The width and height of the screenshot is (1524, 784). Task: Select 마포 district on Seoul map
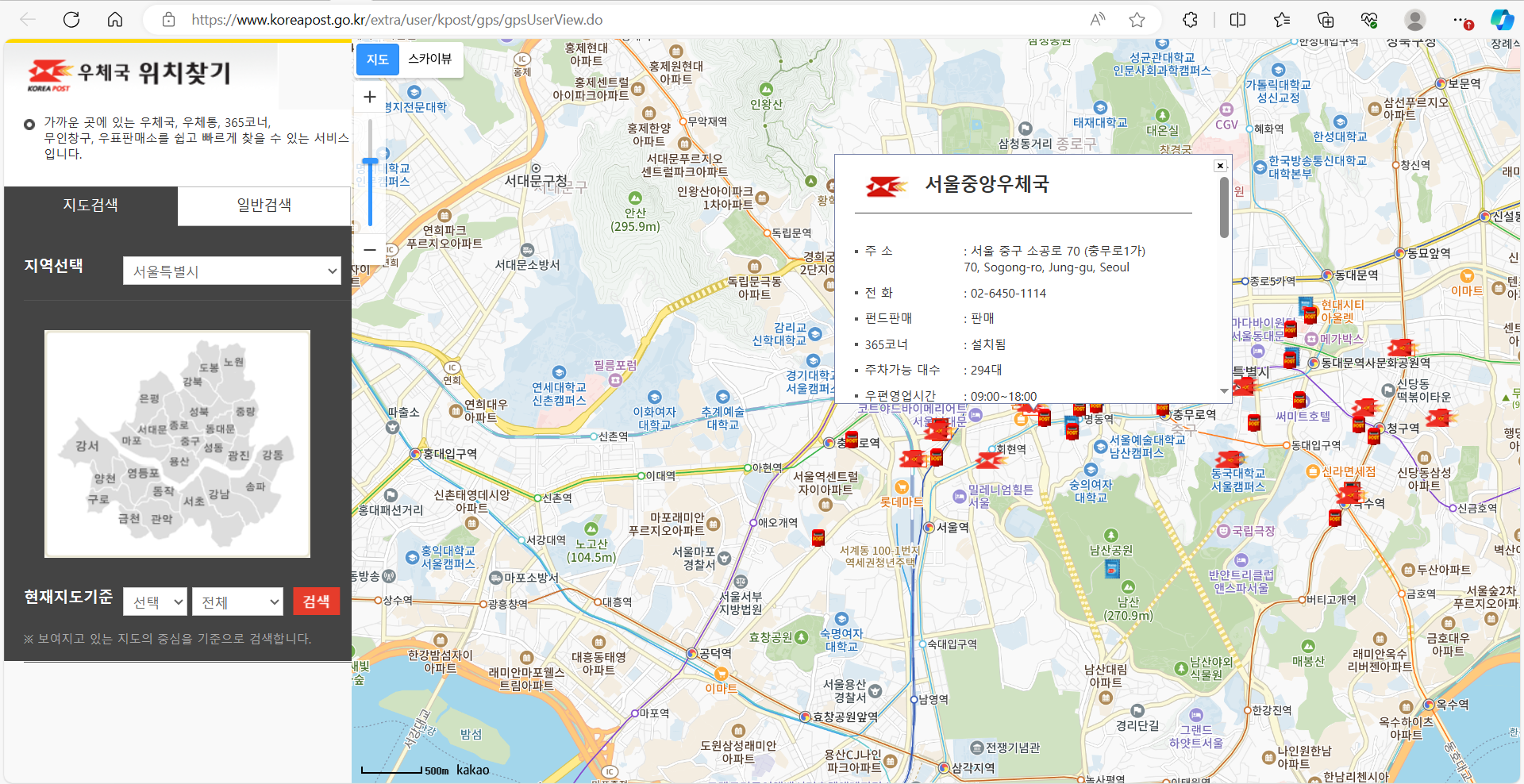(x=131, y=440)
